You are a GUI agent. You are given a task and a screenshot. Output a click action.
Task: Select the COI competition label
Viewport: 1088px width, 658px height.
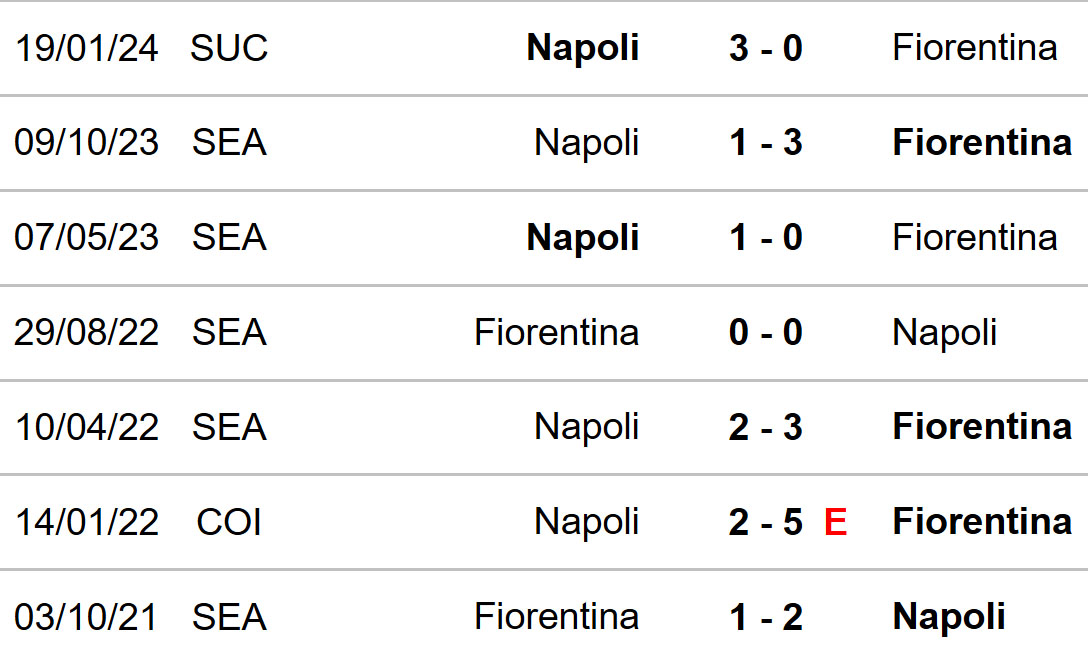(229, 522)
